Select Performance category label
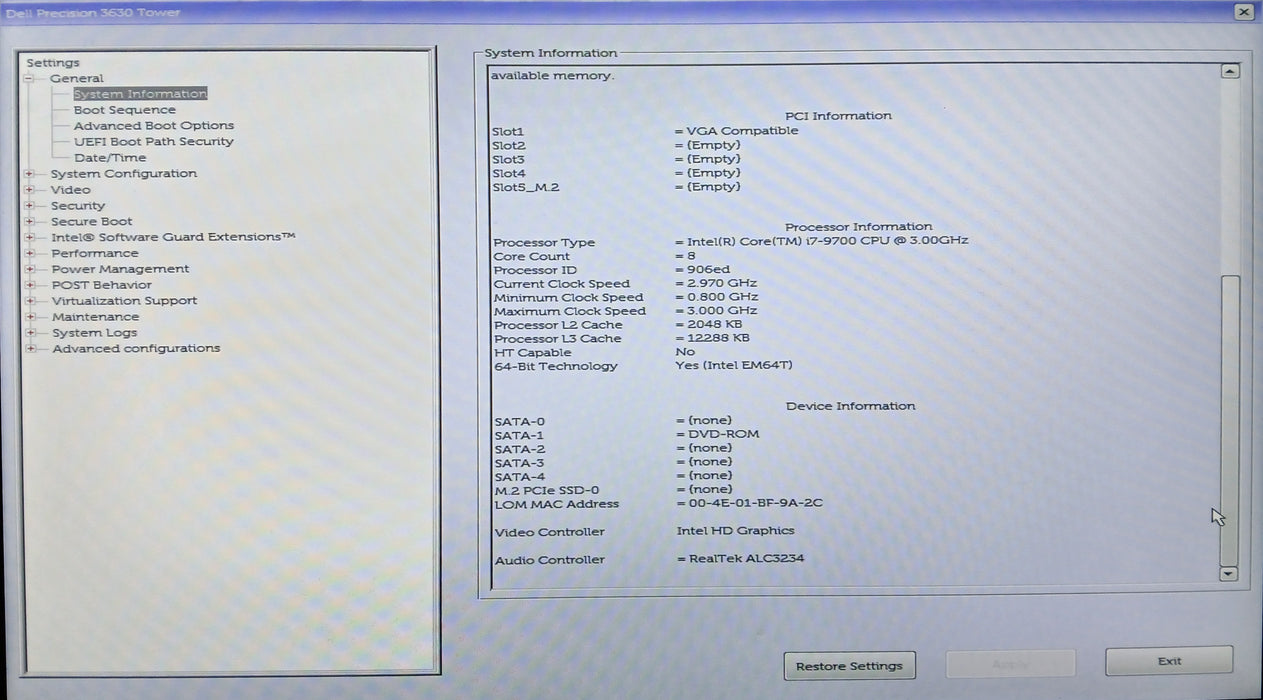The width and height of the screenshot is (1263, 700). click(95, 254)
